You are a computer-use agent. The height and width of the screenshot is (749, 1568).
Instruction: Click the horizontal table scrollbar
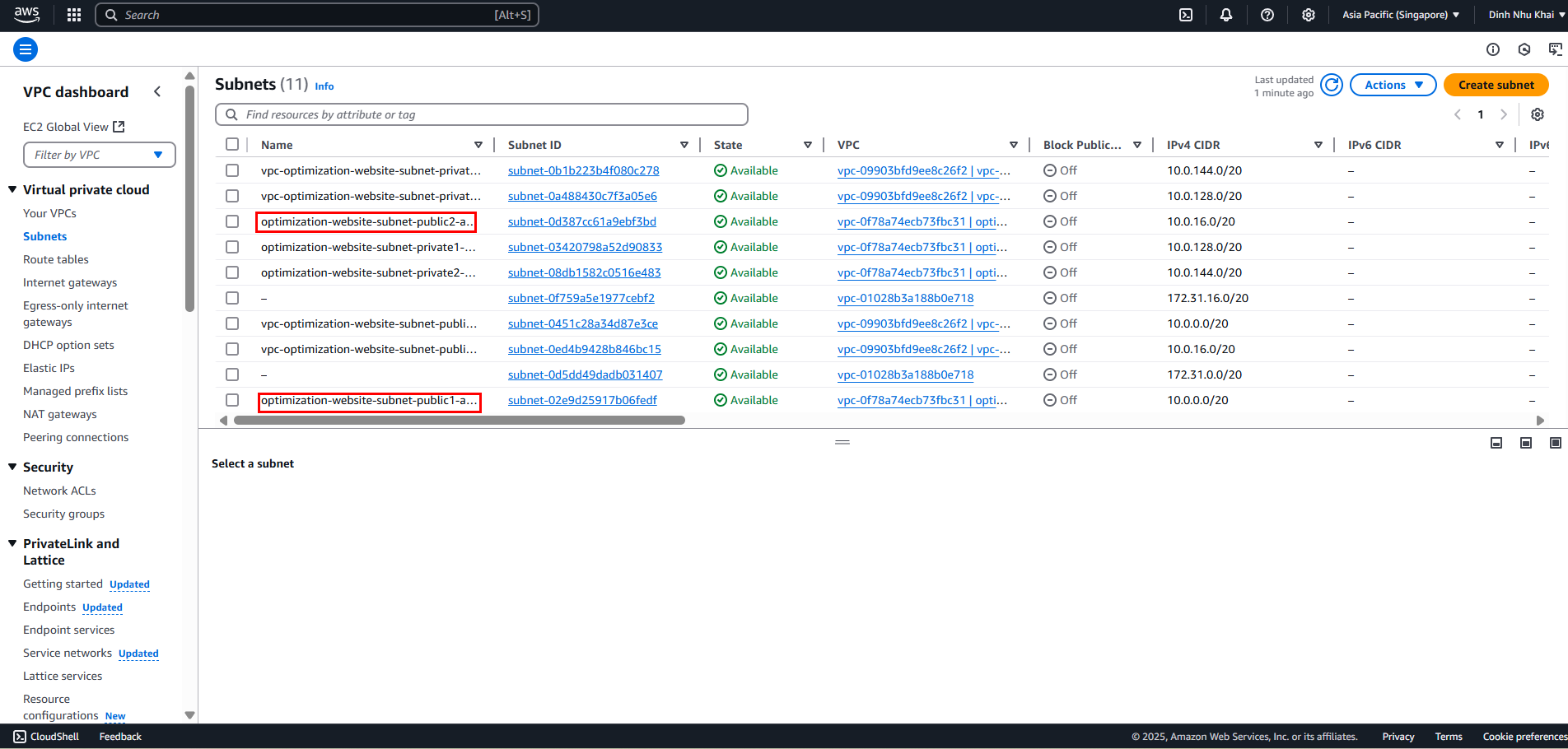460,420
